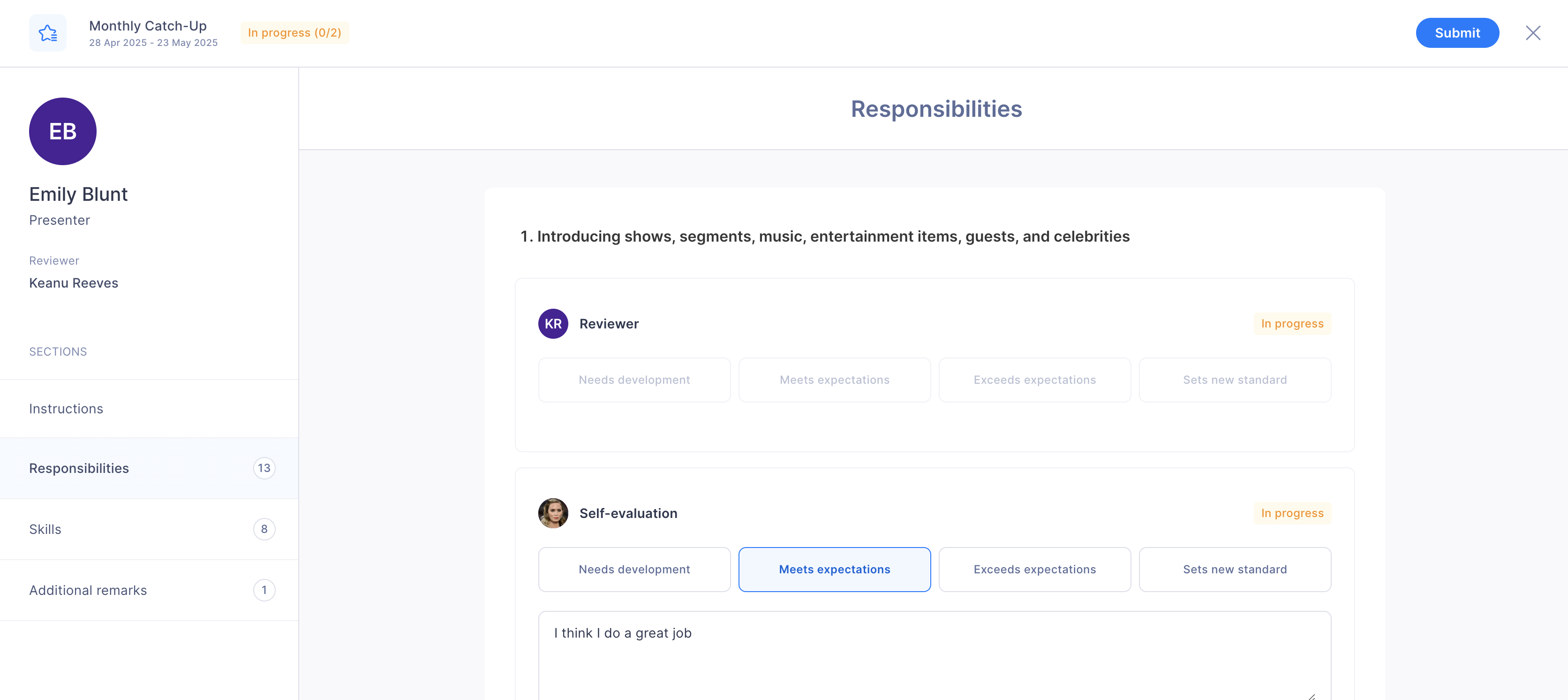Choose Self-evaluation Needs development option
The image size is (1568, 700).
click(634, 569)
